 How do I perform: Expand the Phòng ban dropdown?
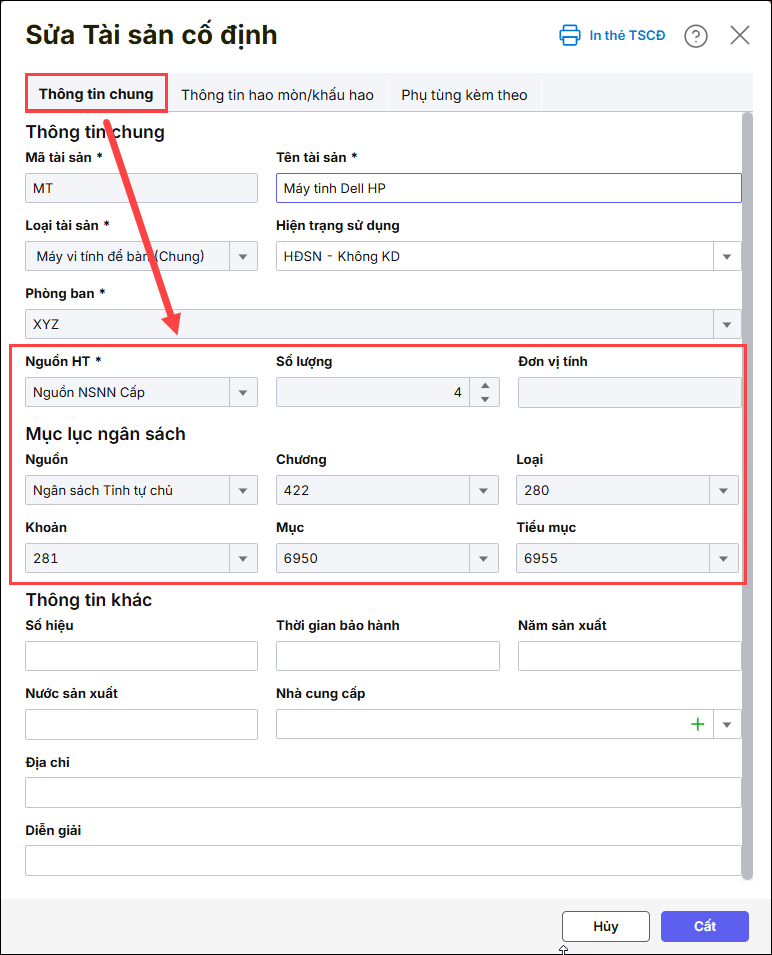[727, 324]
